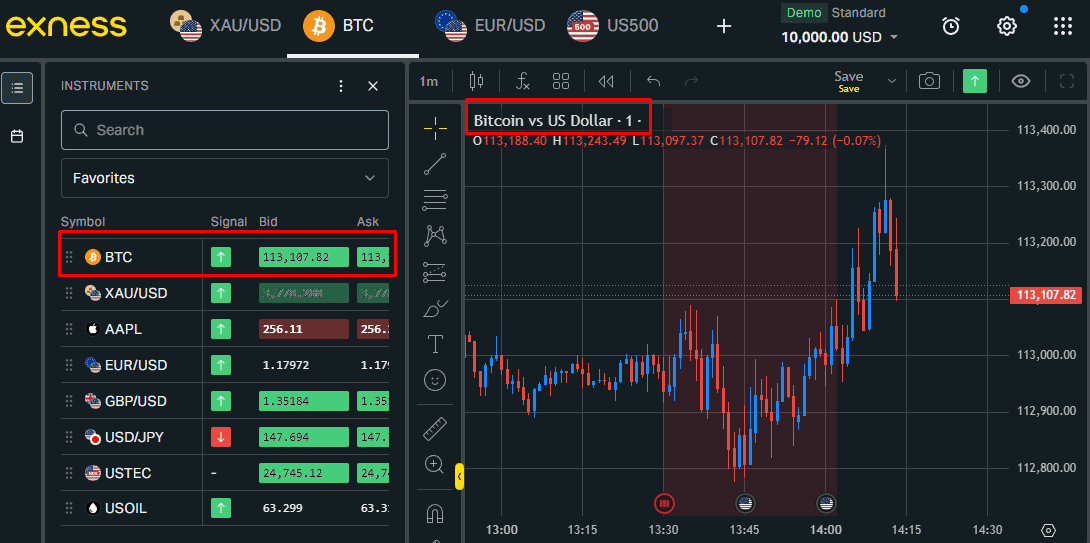This screenshot has height=543, width=1090.
Task: Open chart settings gear near time axis
Action: (x=1050, y=530)
